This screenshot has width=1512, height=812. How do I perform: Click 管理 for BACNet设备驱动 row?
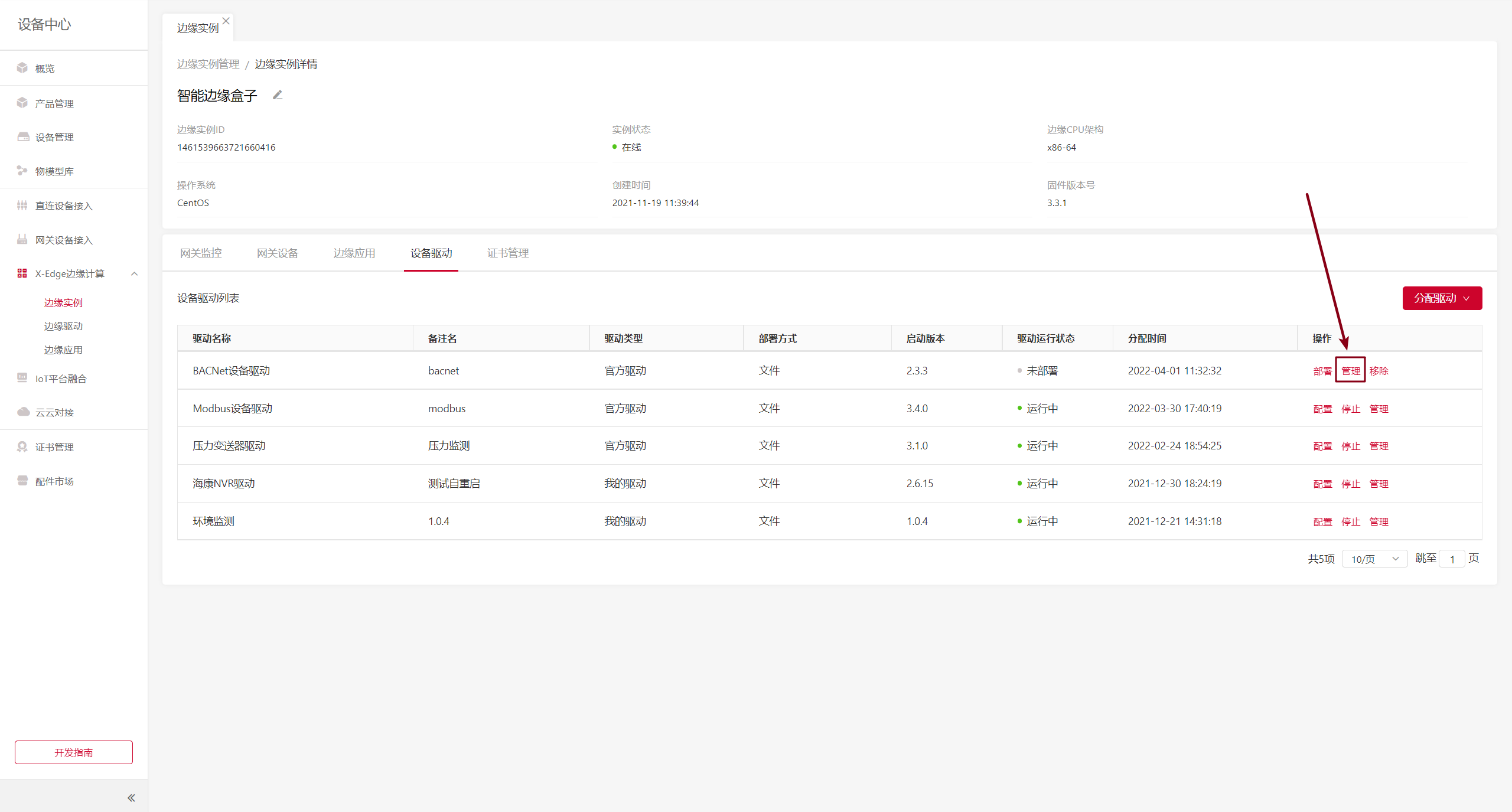coord(1350,371)
